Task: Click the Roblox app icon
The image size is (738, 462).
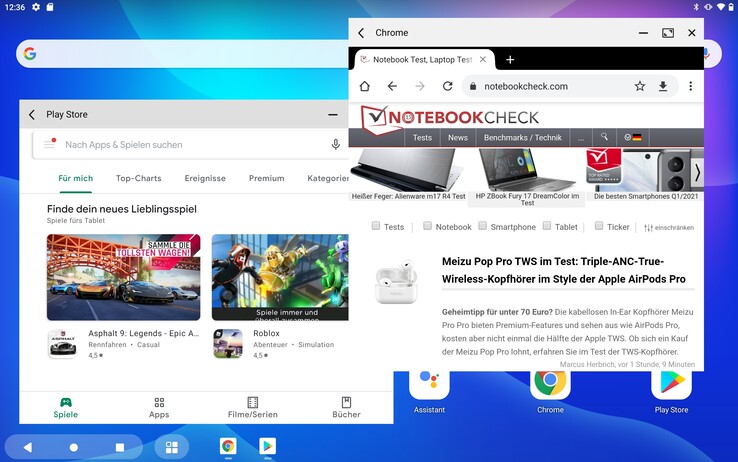Action: [228, 344]
